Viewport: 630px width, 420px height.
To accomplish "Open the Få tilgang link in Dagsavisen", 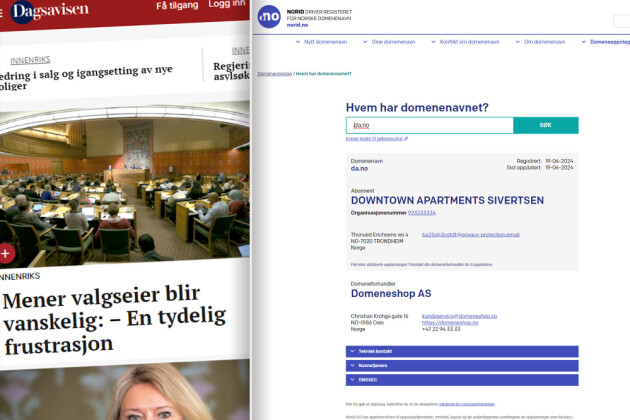I will pos(177,6).
